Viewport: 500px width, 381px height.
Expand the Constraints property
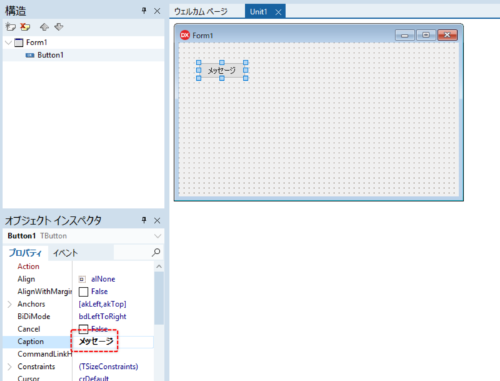coord(10,367)
